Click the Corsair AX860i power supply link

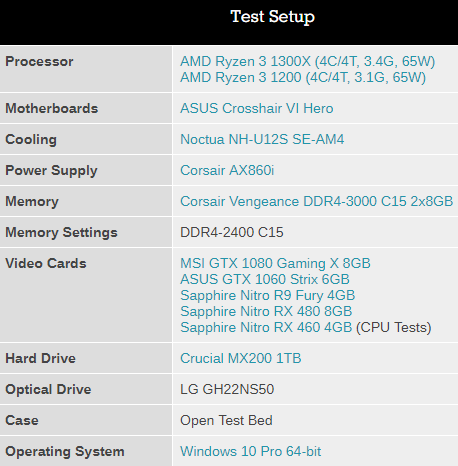(227, 171)
